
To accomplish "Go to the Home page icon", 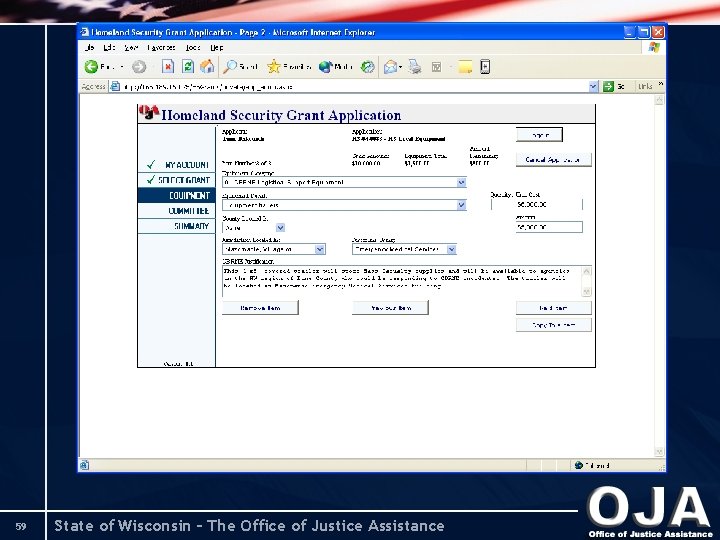I will (x=207, y=67).
